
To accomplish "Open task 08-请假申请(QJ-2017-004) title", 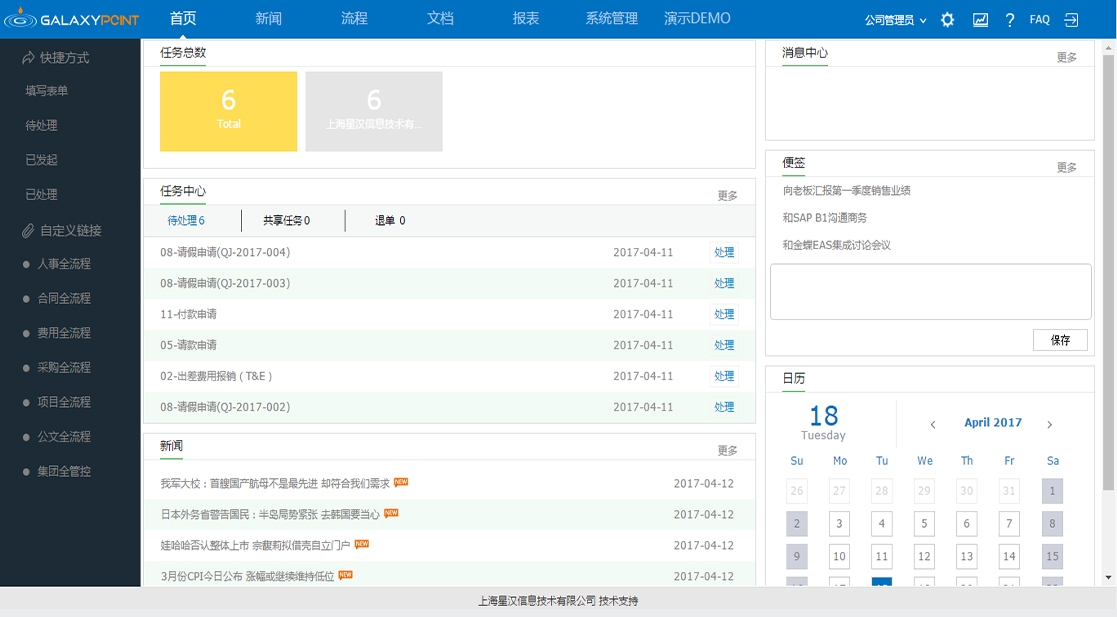I will coord(225,252).
